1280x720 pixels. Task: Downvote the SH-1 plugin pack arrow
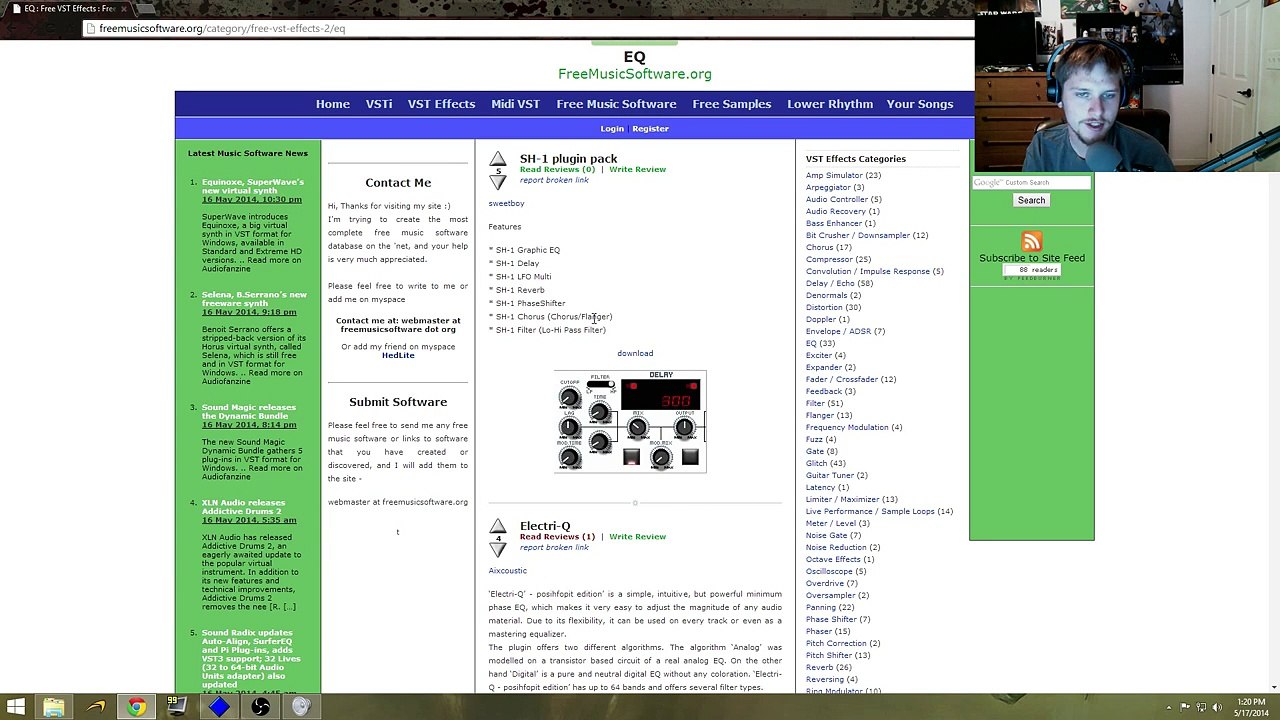tap(497, 182)
